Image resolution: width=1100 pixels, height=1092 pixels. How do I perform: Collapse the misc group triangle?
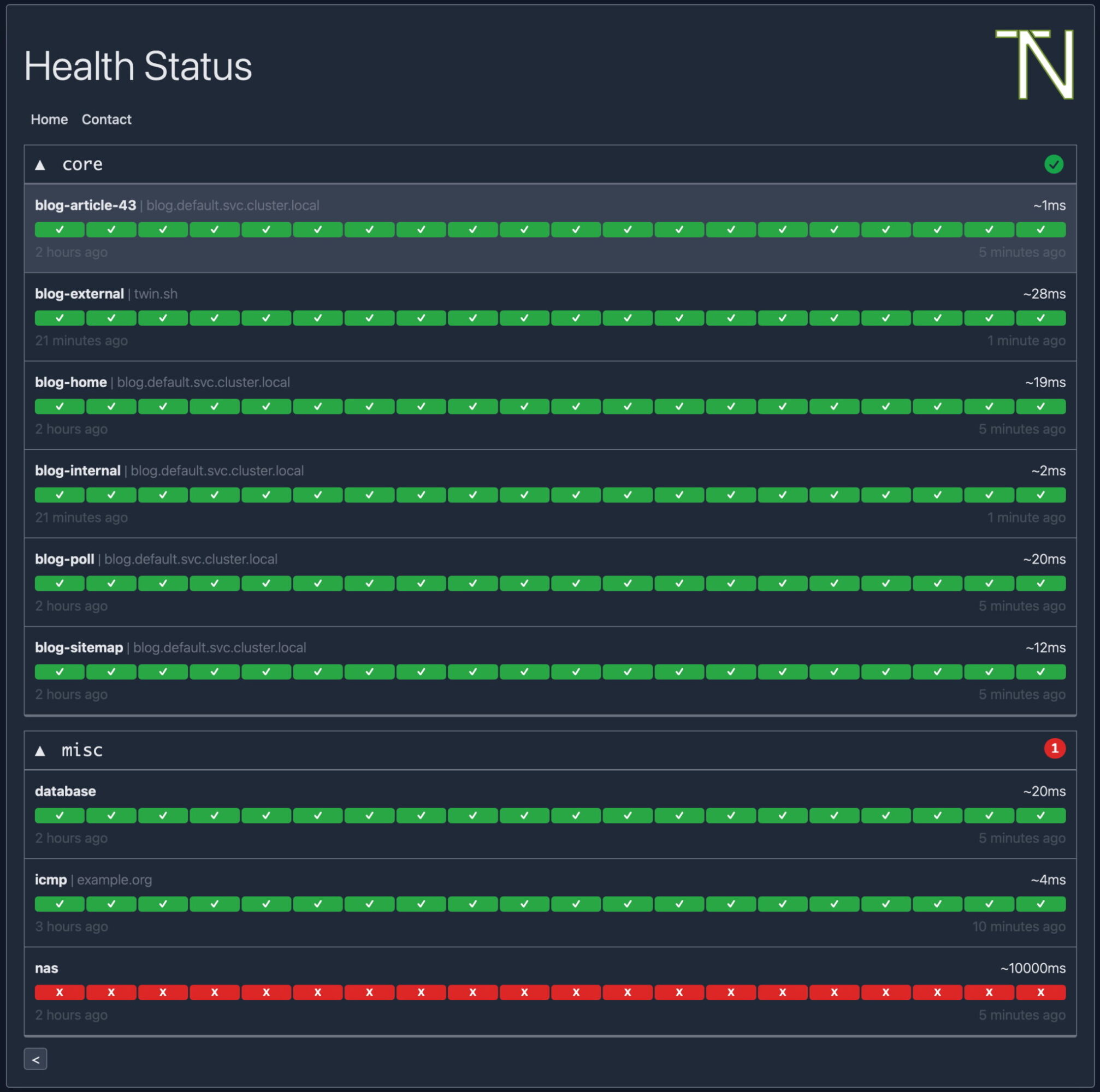point(40,751)
